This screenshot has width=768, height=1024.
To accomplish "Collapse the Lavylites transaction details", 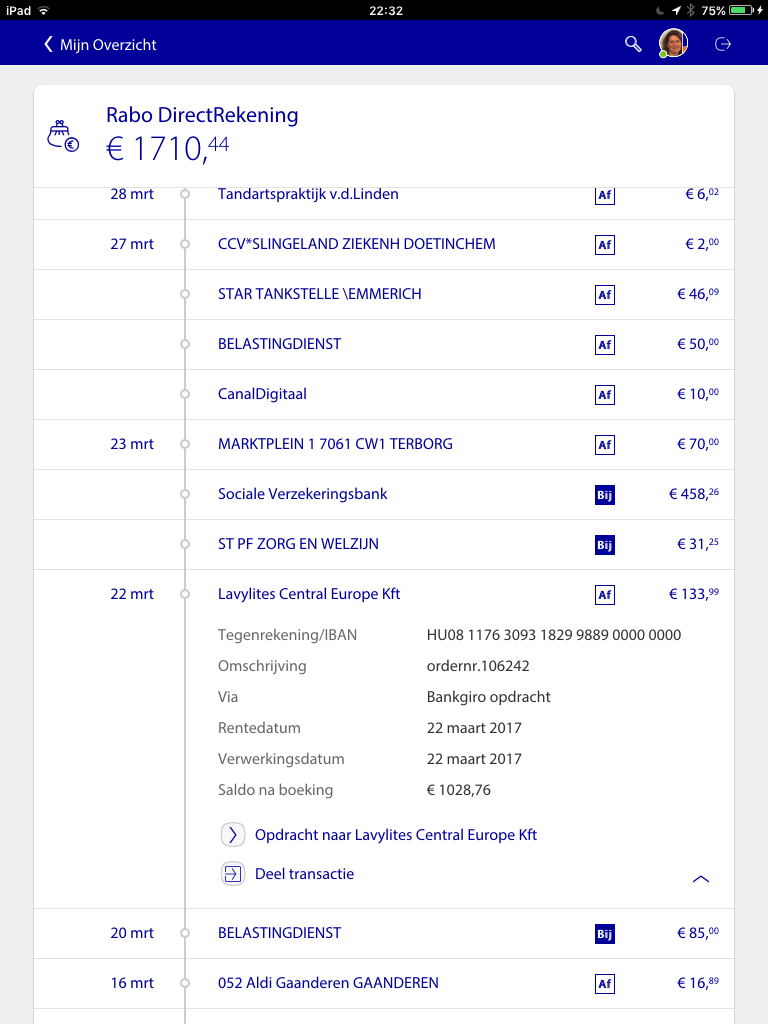I will pos(701,879).
